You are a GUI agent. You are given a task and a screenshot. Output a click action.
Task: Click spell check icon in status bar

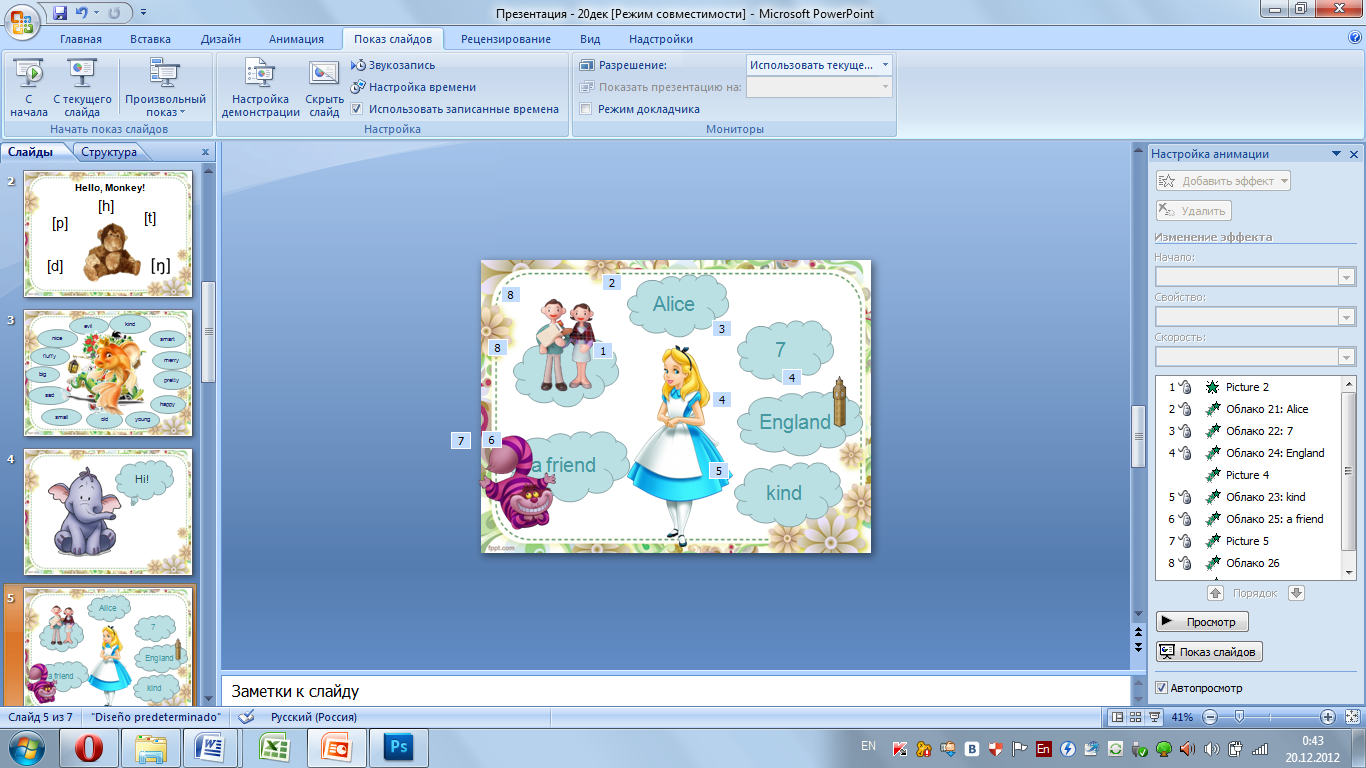click(x=247, y=717)
